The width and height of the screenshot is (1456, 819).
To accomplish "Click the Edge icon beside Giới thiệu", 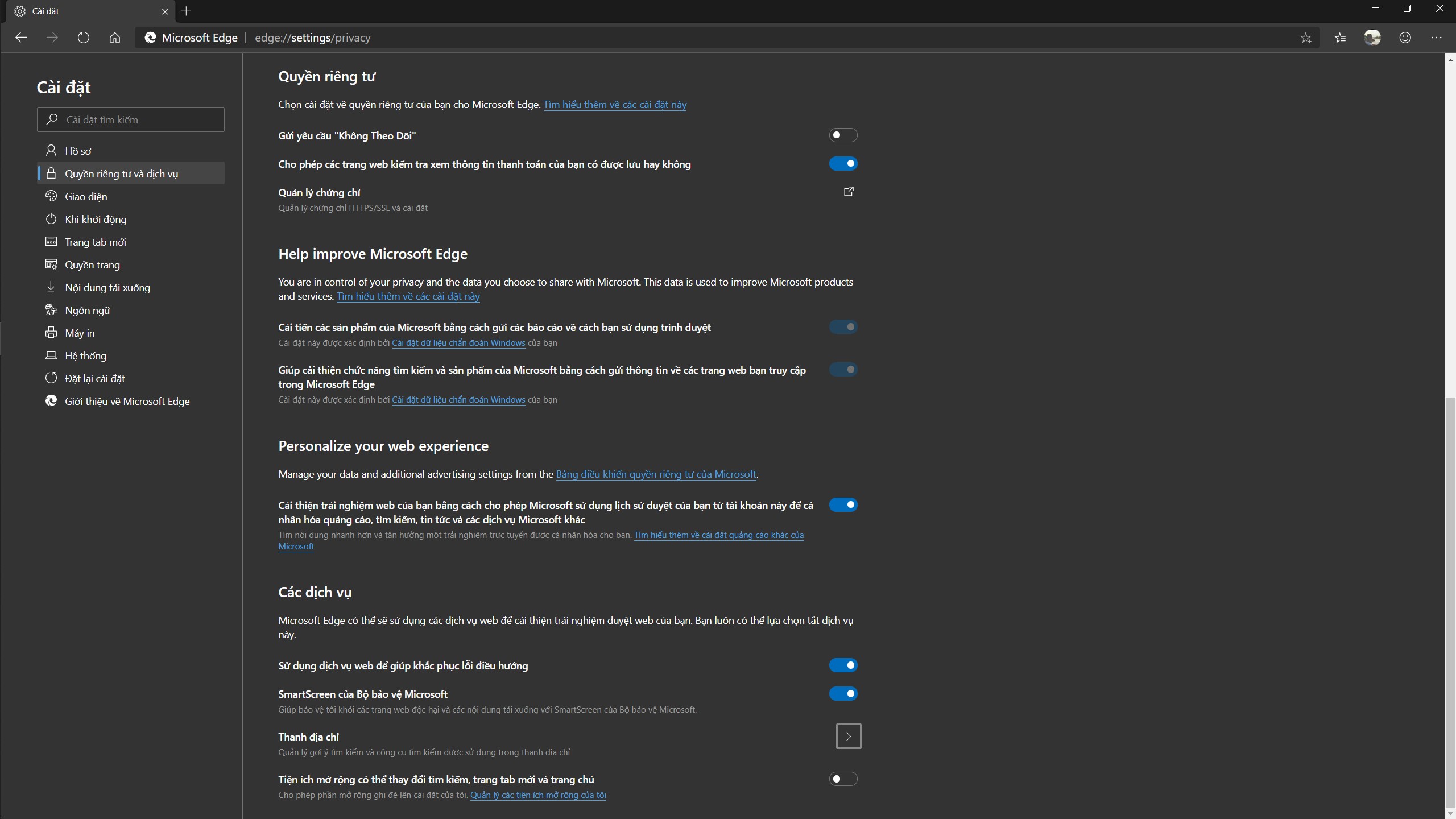I will (51, 401).
